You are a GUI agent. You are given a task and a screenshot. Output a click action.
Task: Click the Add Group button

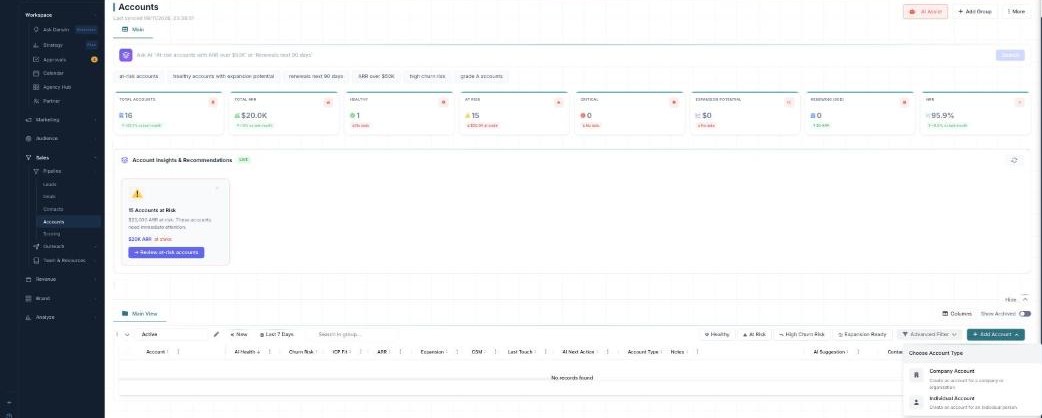click(975, 11)
